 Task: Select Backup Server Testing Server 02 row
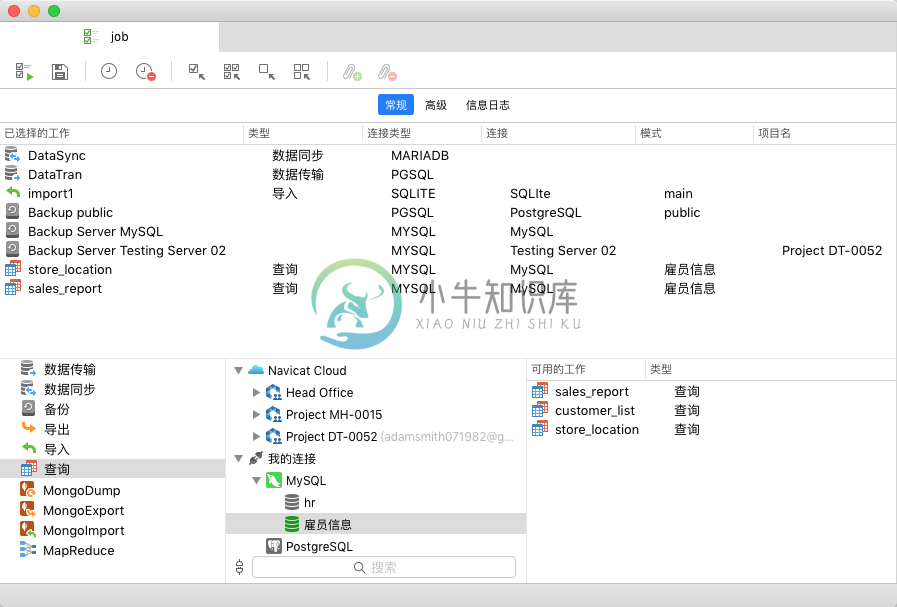(448, 250)
